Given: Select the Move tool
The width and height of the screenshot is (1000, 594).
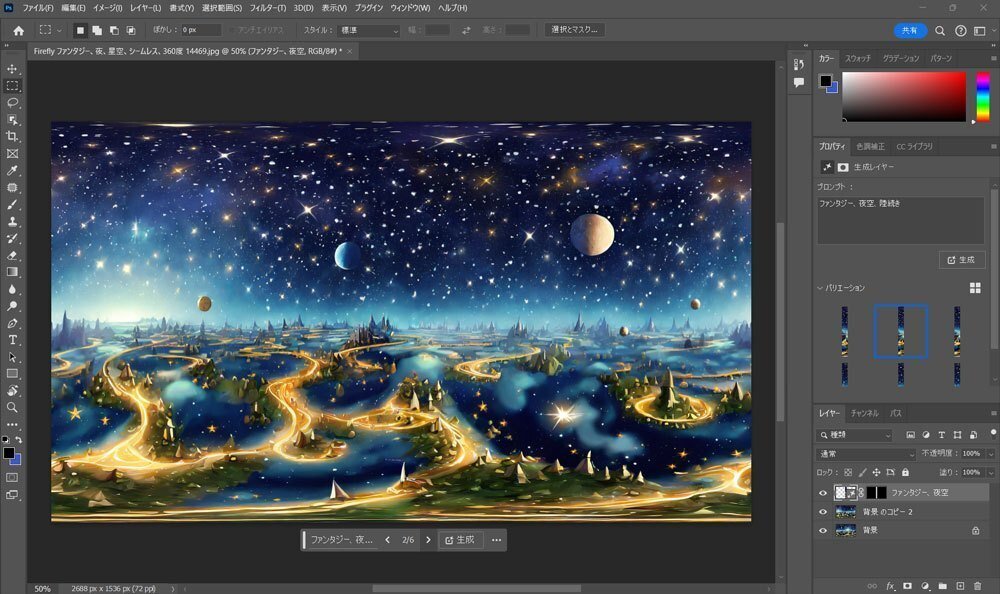Looking at the screenshot, I should click(12, 68).
